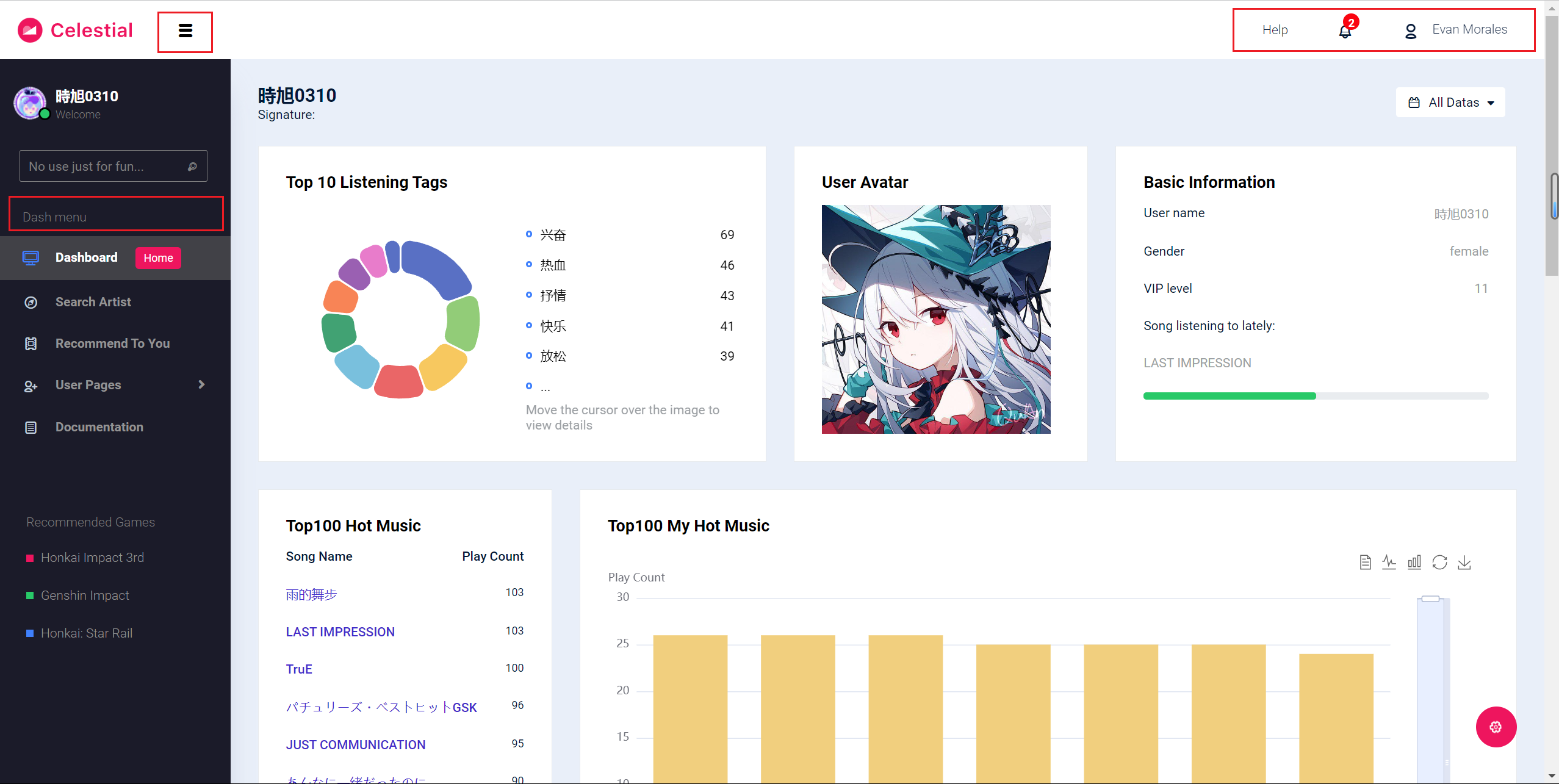
Task: Open the All Datas dropdown
Action: tap(1450, 102)
